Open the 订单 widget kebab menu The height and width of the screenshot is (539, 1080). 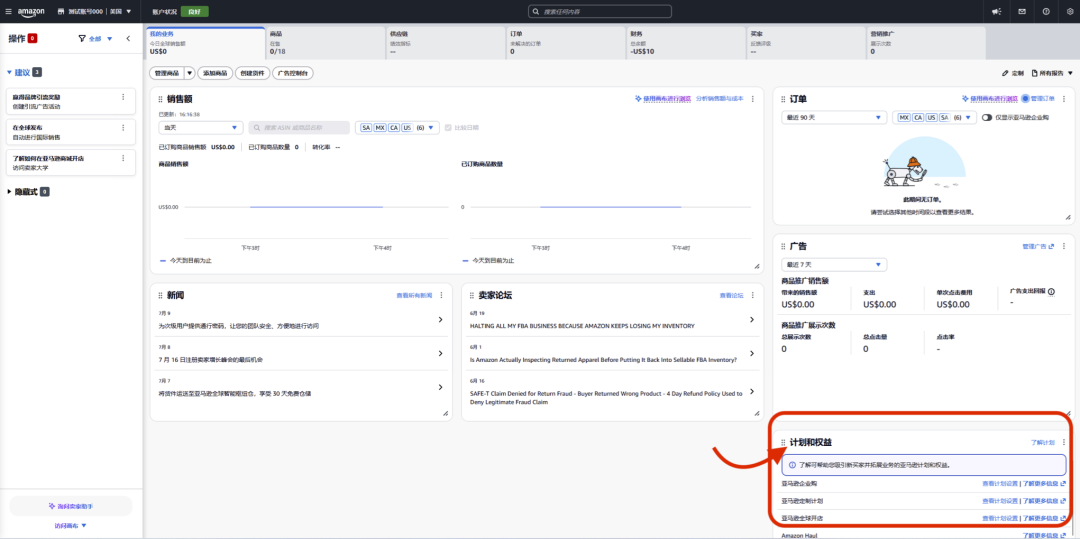click(x=1063, y=99)
